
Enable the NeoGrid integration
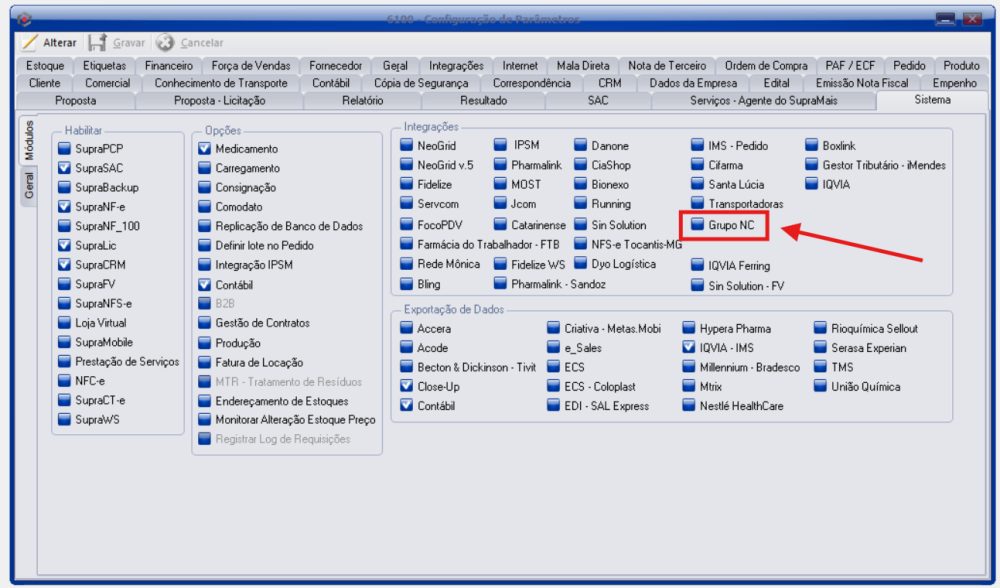click(x=407, y=146)
